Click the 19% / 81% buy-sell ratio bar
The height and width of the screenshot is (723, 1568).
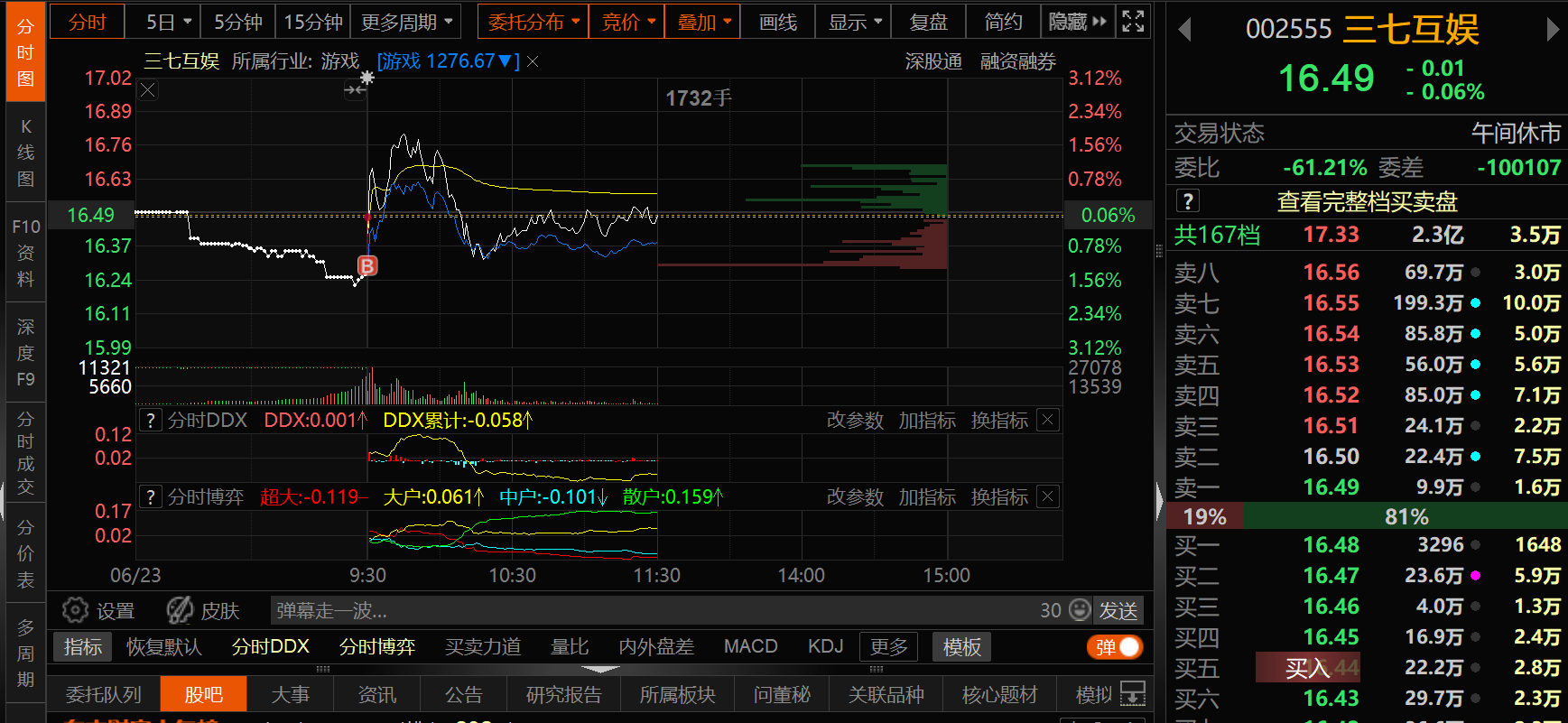(x=1367, y=516)
